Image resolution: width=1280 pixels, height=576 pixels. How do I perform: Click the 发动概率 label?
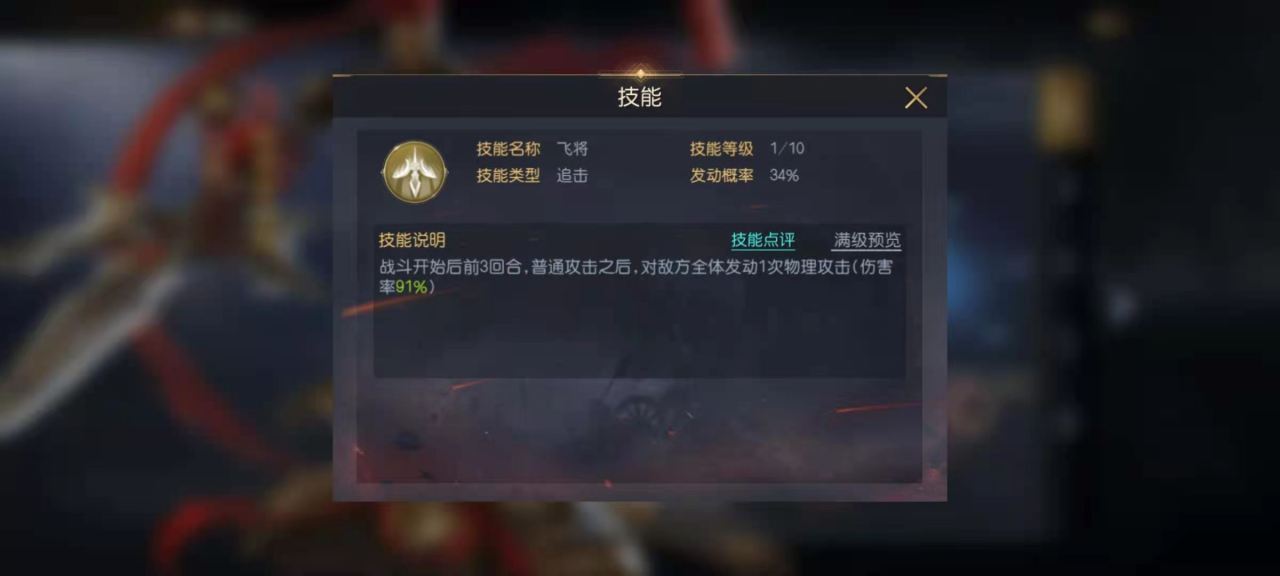click(722, 175)
